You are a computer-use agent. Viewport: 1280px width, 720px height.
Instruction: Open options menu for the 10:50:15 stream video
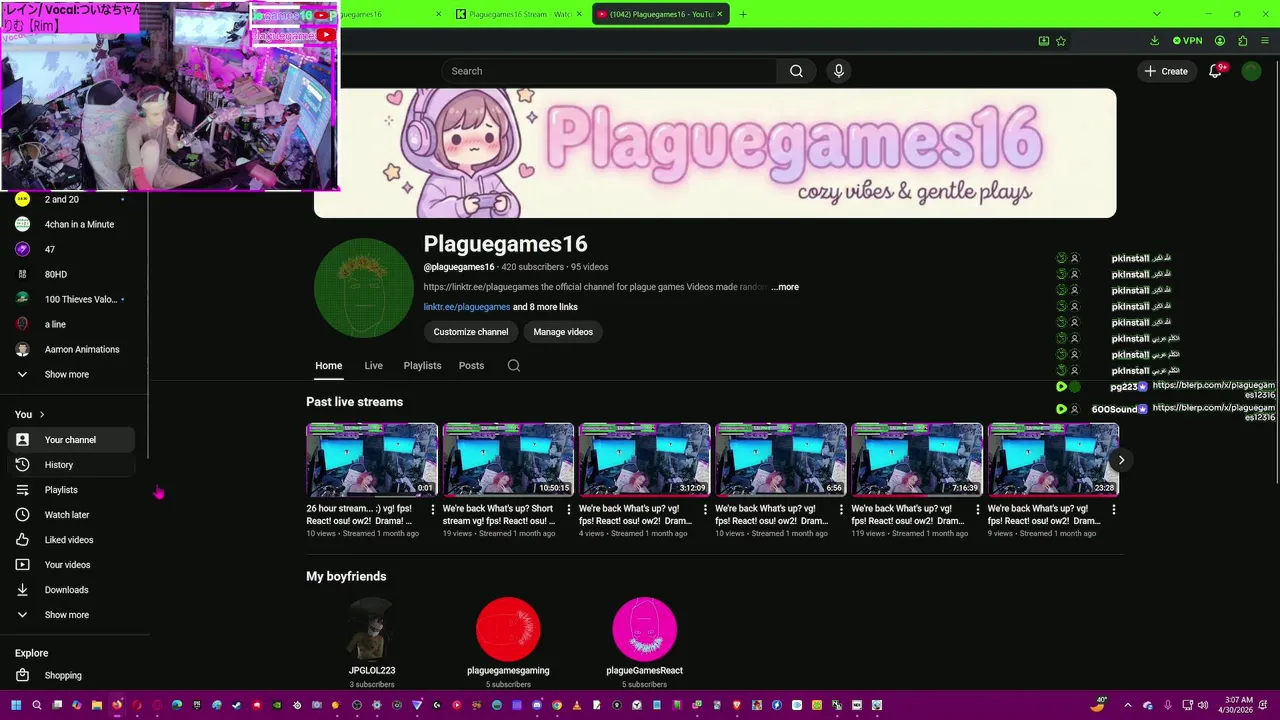click(x=569, y=510)
